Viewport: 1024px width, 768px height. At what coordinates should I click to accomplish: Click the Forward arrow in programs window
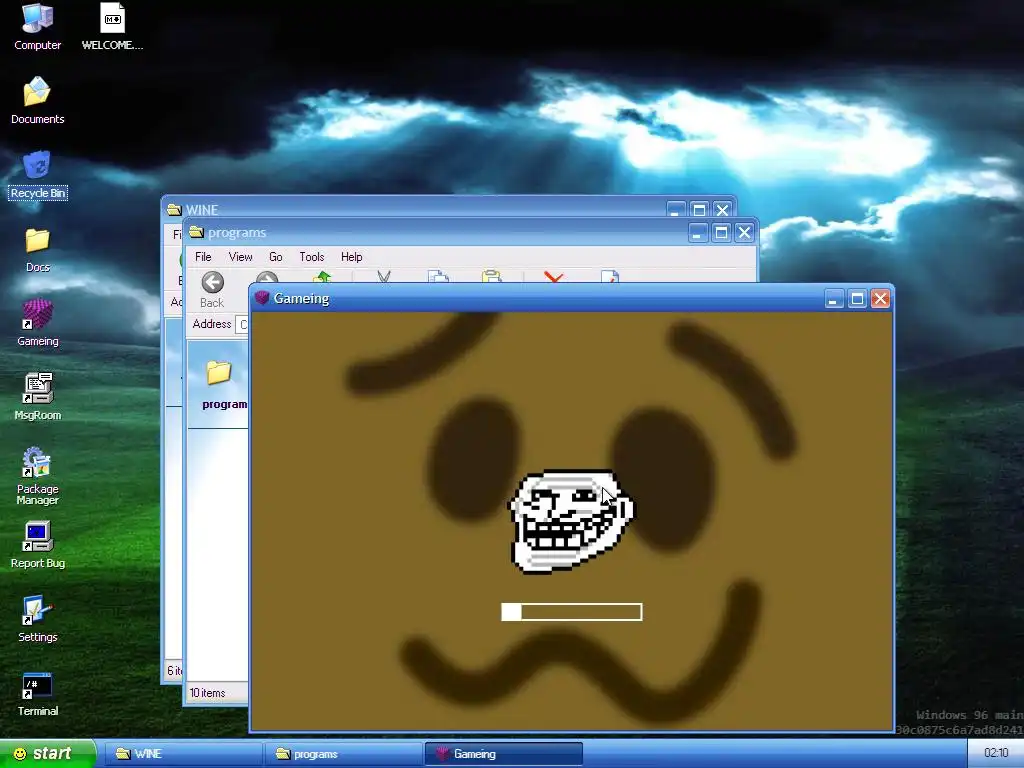pos(266,277)
